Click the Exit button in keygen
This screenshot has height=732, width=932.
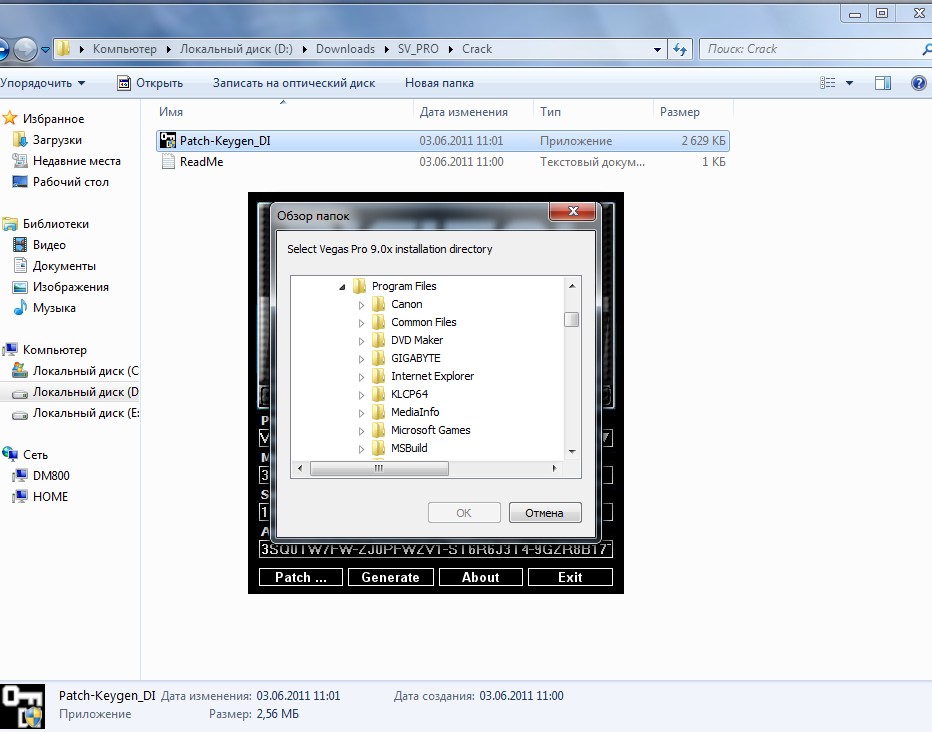pyautogui.click(x=570, y=577)
